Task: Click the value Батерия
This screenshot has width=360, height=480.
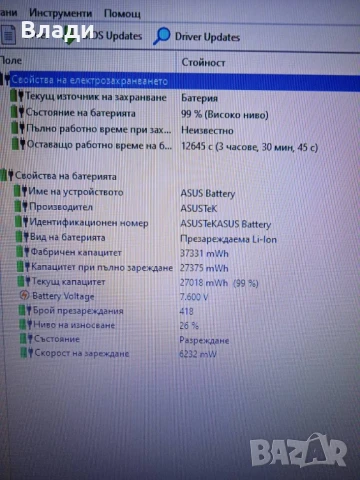Action: pos(199,98)
